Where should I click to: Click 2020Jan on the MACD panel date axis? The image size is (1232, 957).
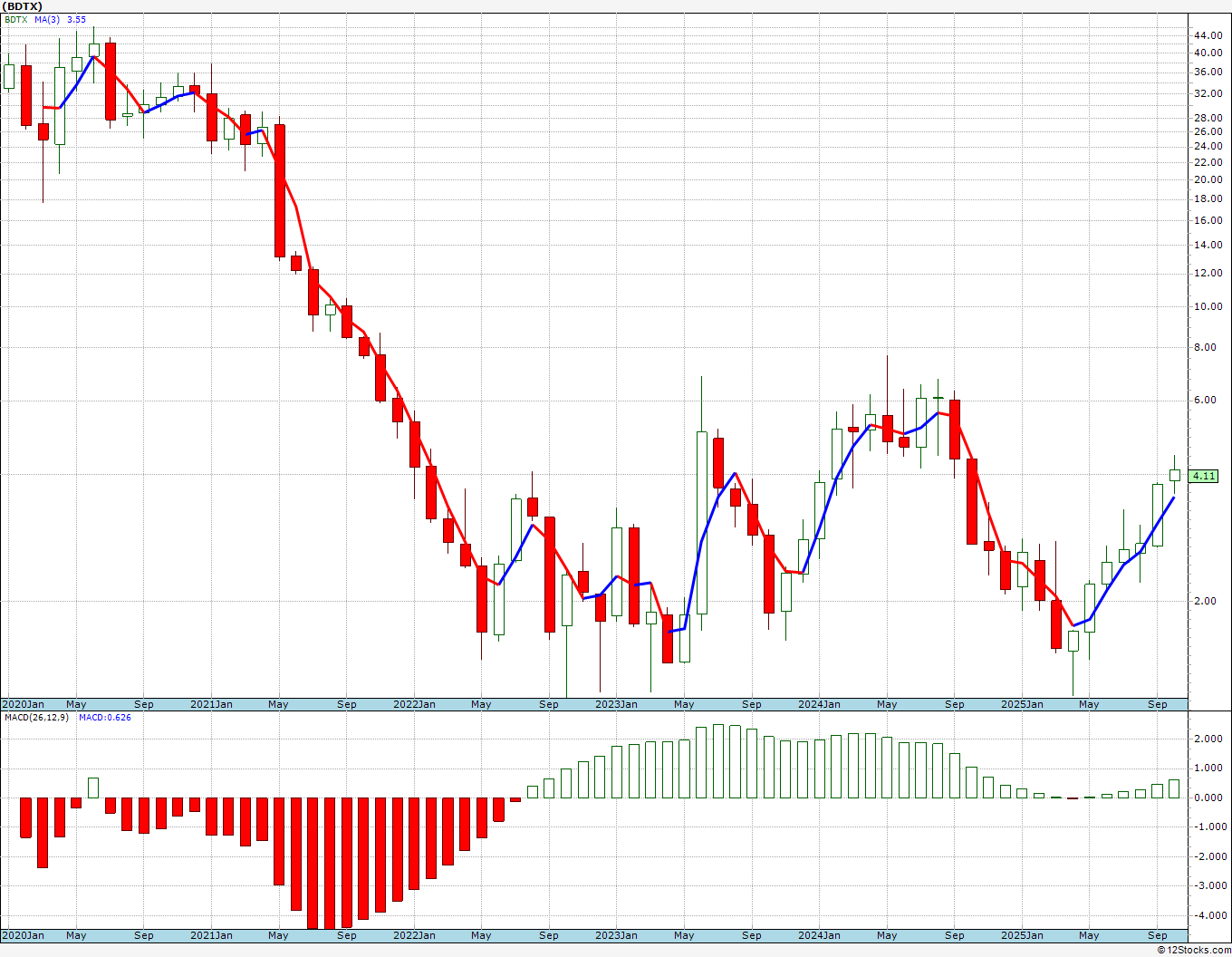(23, 935)
